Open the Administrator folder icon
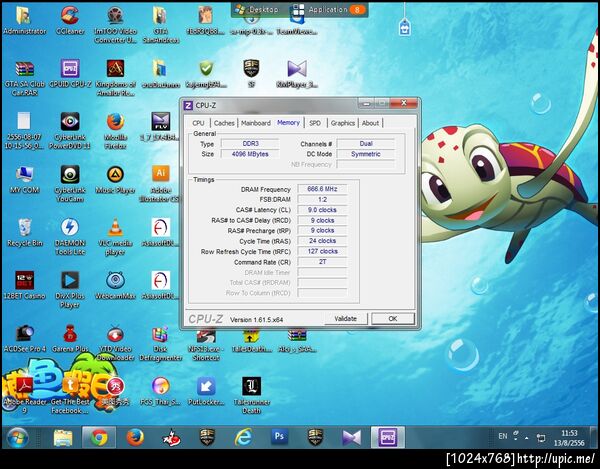Screen dimensions: 600x469 point(24,21)
